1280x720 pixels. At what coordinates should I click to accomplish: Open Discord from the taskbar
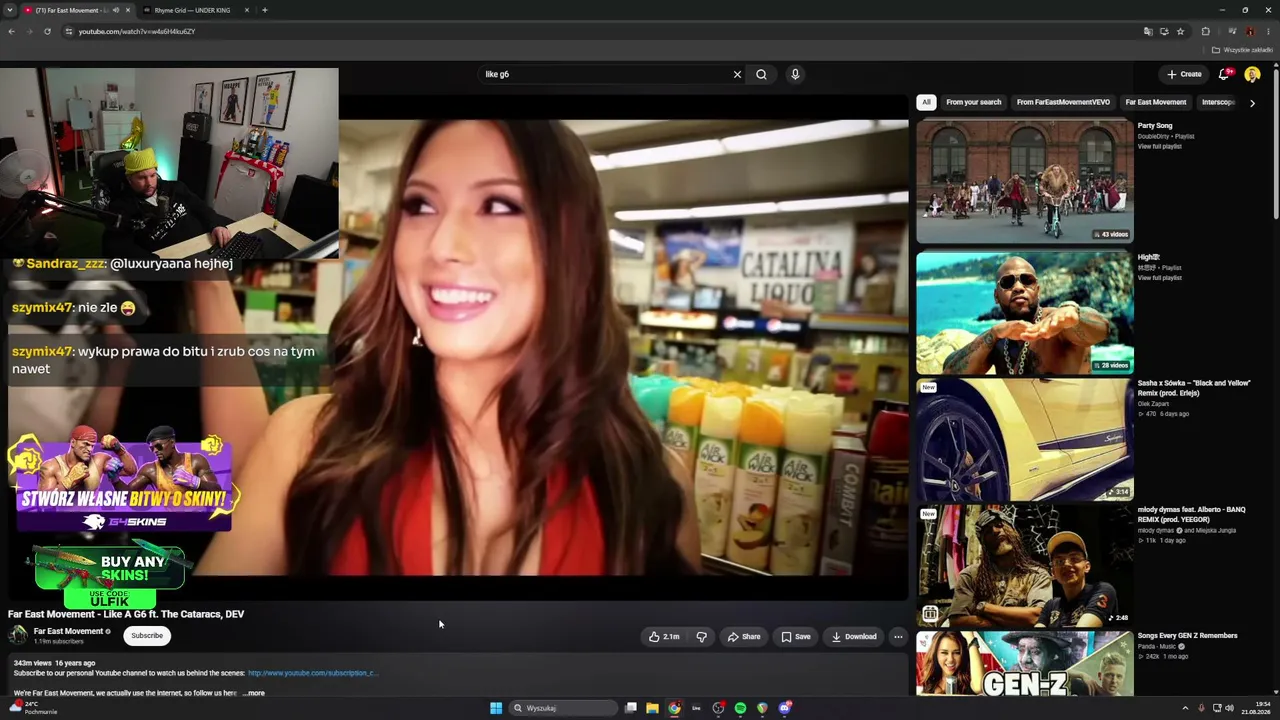(x=785, y=708)
